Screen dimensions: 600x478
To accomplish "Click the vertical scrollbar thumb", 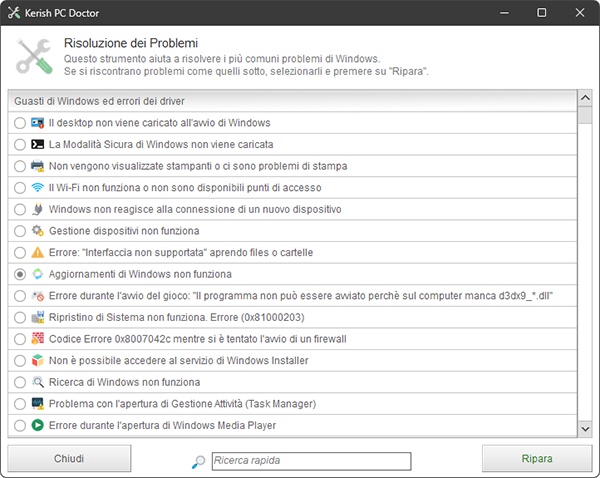I will click(585, 115).
